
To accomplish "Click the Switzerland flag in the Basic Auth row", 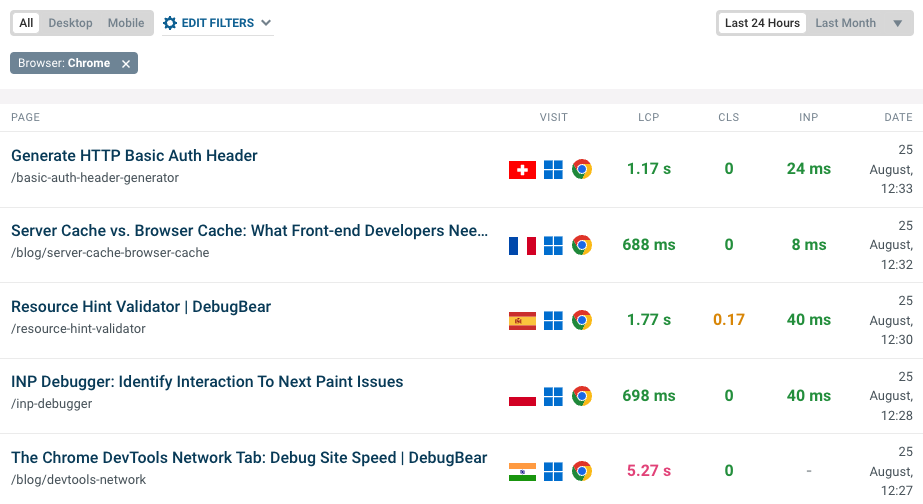I will (x=522, y=170).
